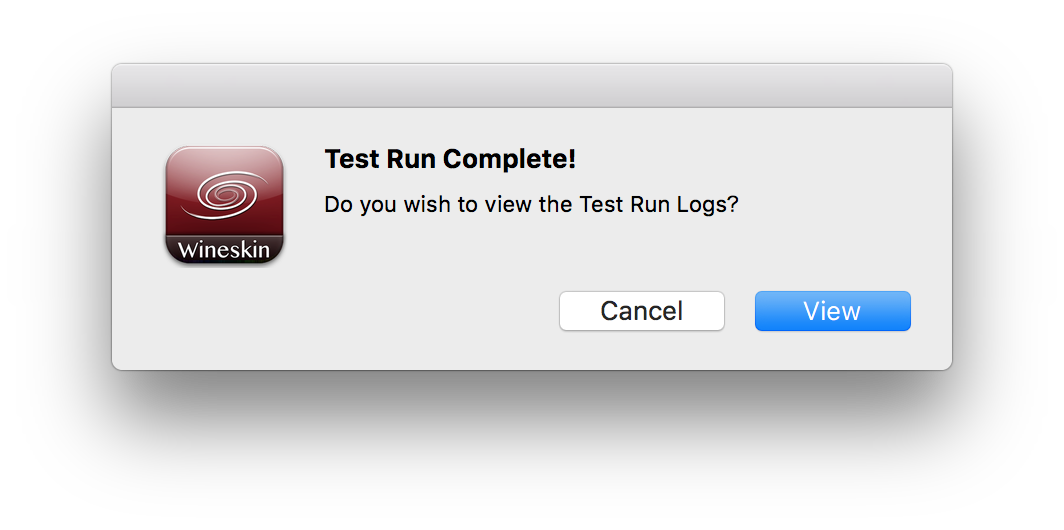Viewport: 1064px width, 530px height.
Task: Click the word Test in bold heading
Action: [x=352, y=160]
